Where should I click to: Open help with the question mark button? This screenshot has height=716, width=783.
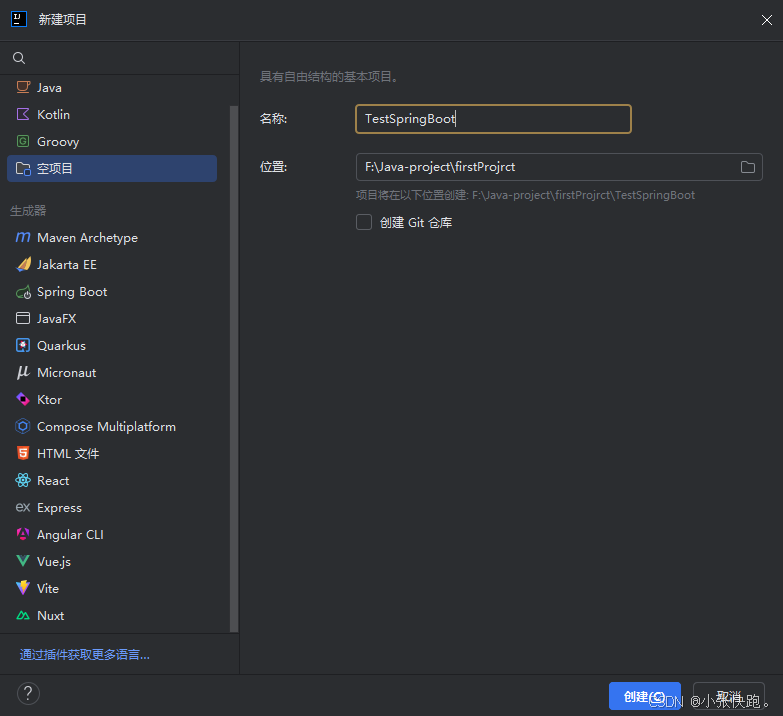pyautogui.click(x=28, y=694)
